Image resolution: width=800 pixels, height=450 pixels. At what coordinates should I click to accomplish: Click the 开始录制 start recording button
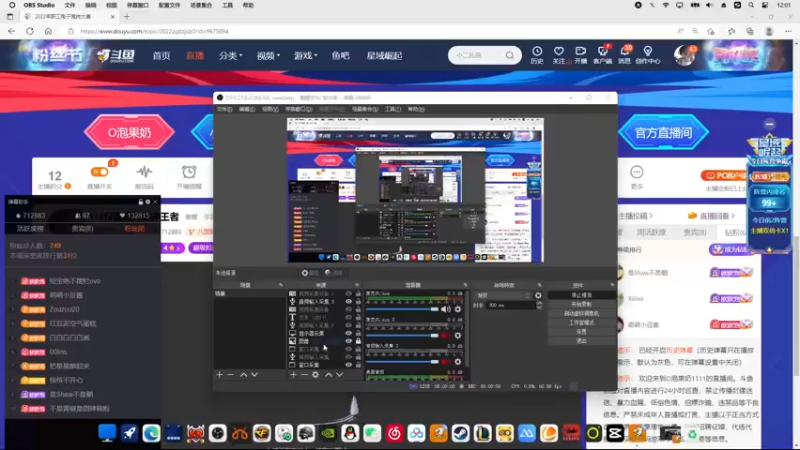pos(581,305)
